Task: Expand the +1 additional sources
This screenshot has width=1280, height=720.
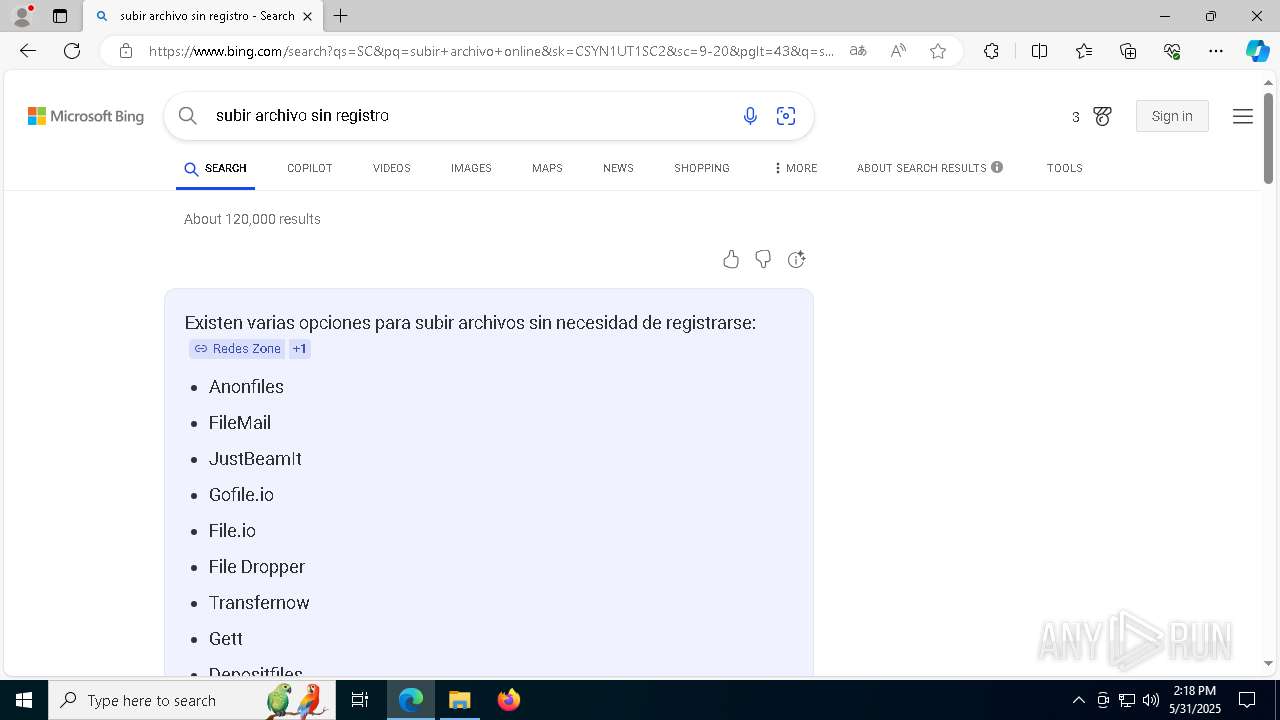Action: 299,349
